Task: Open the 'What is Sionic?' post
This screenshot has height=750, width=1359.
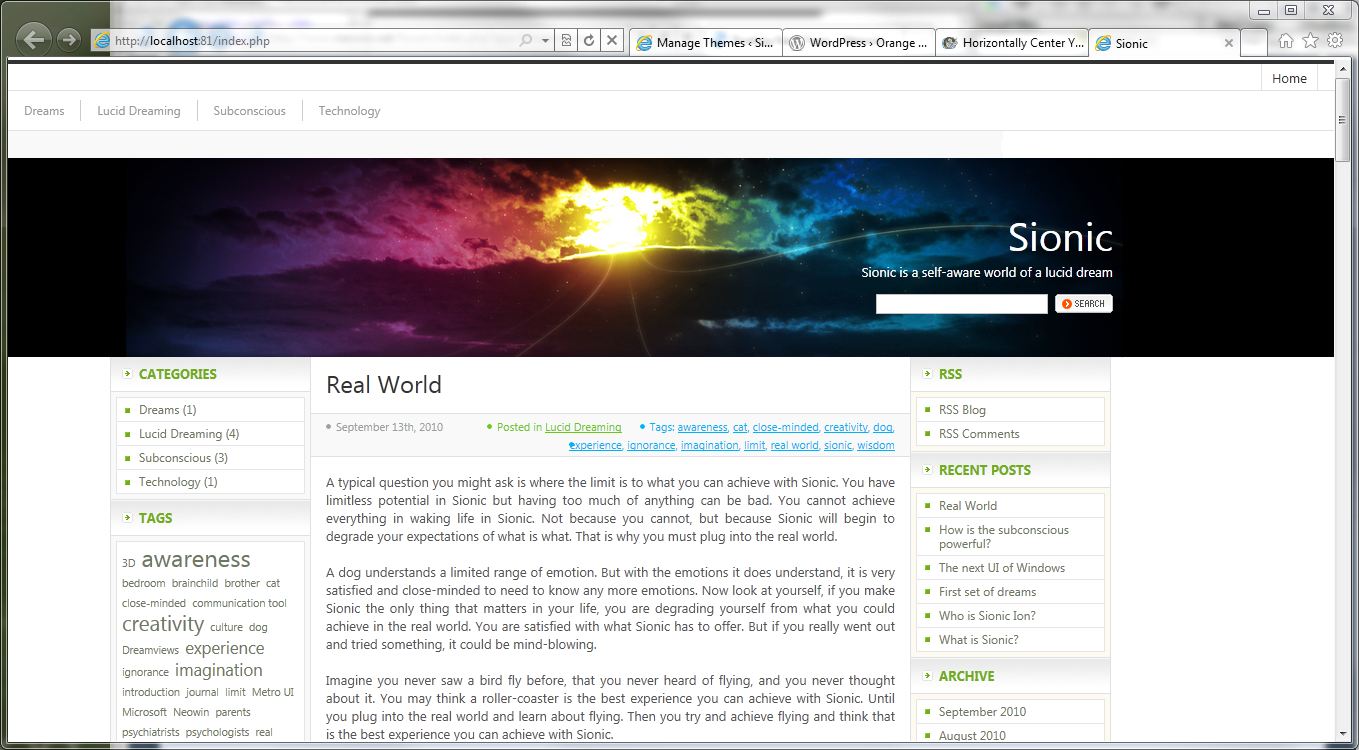Action: [979, 640]
